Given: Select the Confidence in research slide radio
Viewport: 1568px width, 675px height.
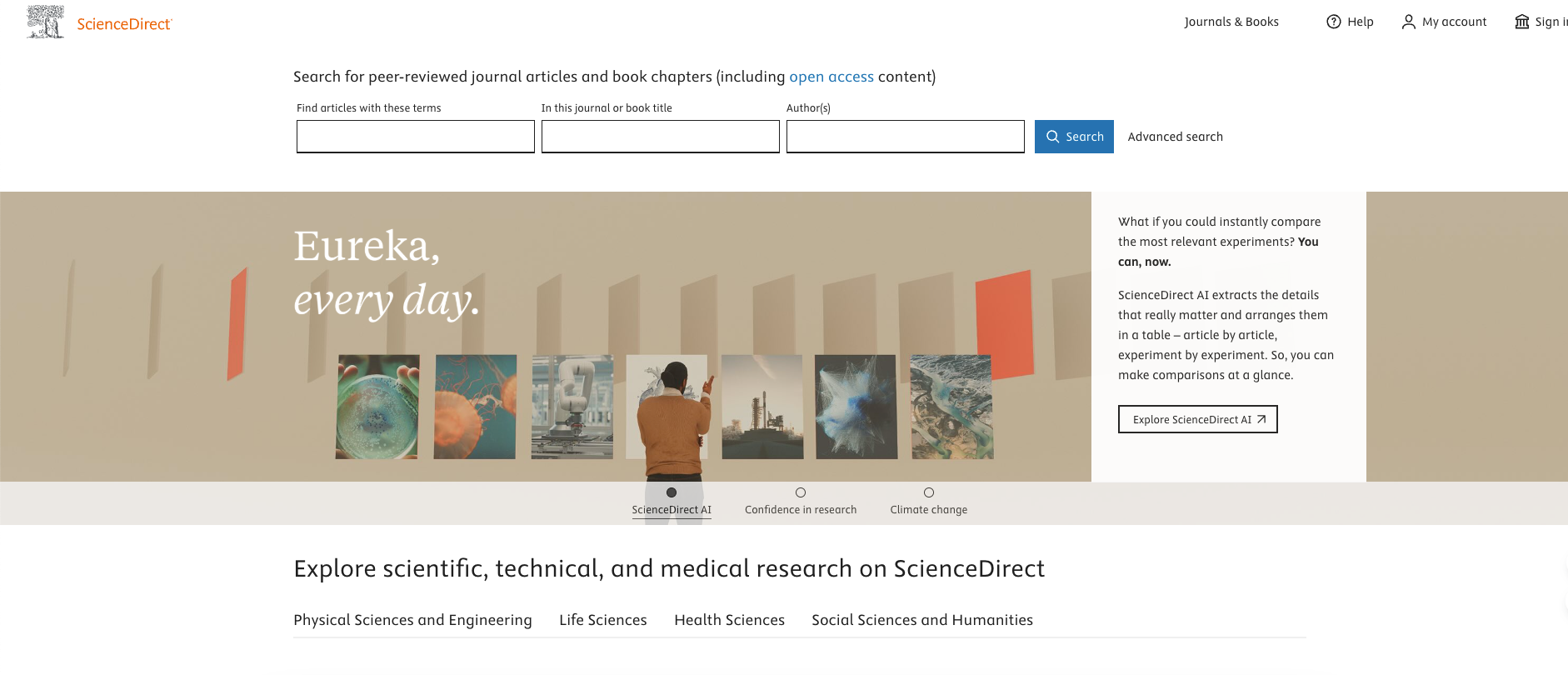Looking at the screenshot, I should 801,492.
